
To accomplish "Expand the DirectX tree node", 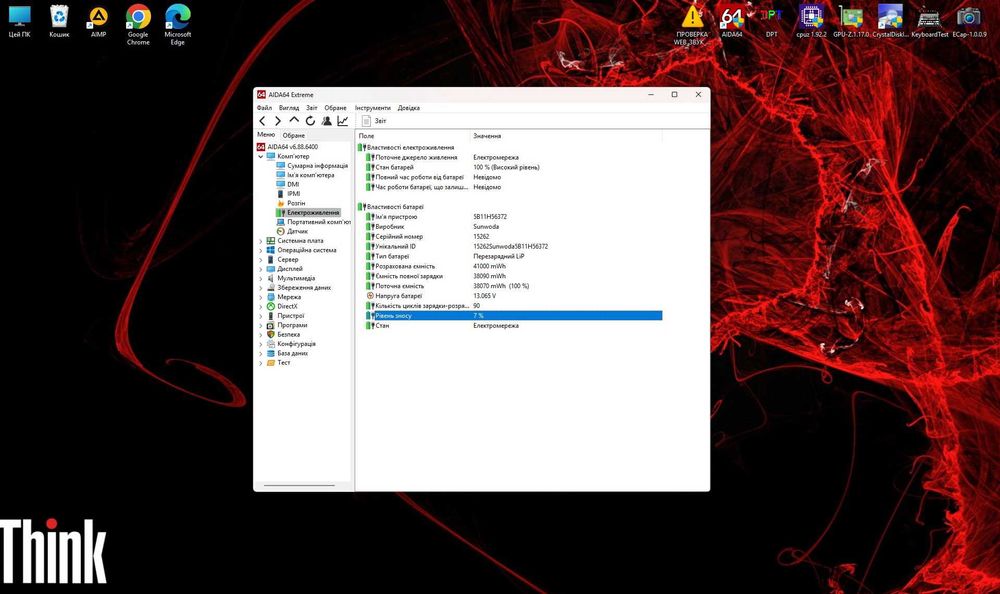I will (x=260, y=307).
